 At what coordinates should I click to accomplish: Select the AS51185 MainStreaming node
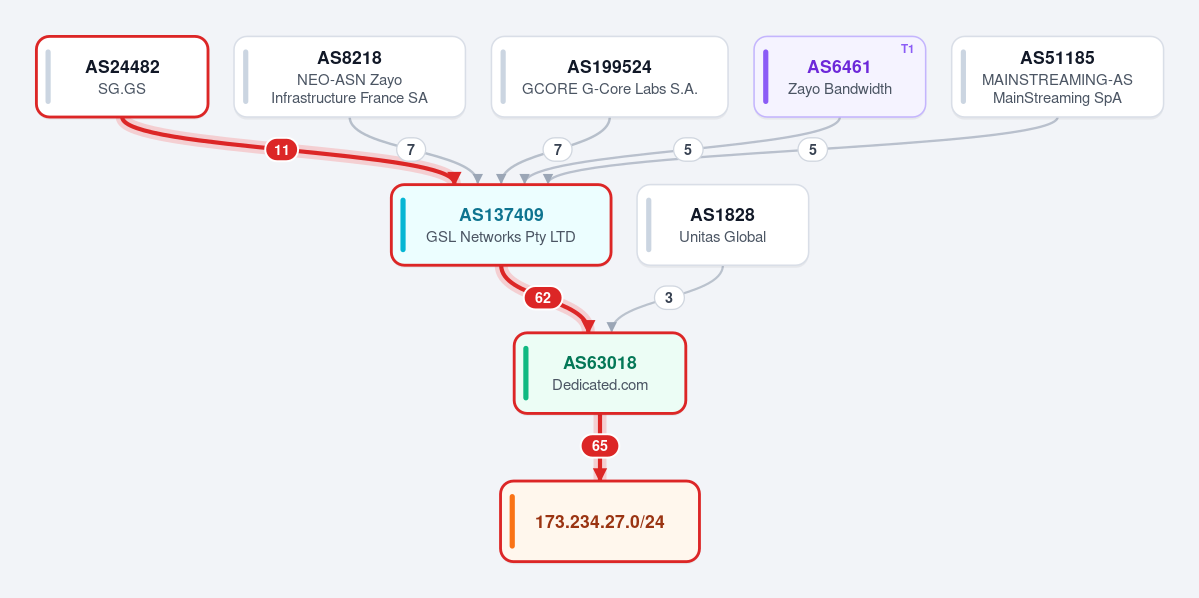(x=1058, y=76)
